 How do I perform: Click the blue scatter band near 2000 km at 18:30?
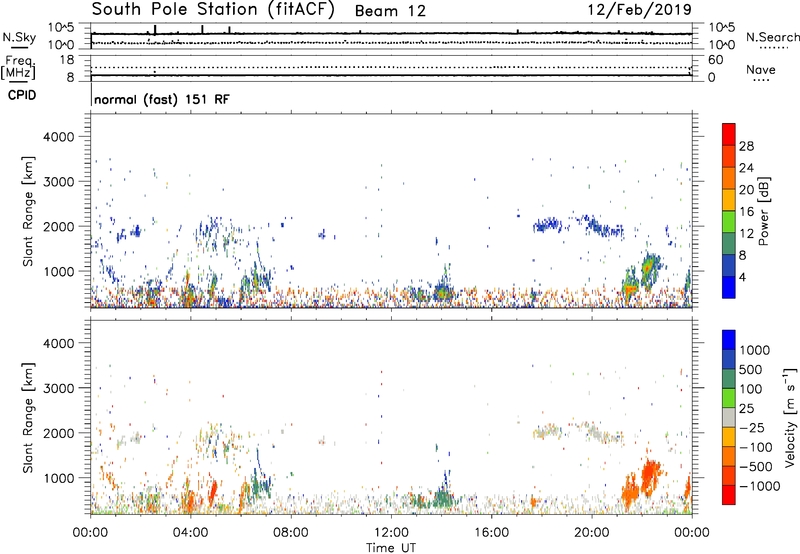click(x=547, y=224)
